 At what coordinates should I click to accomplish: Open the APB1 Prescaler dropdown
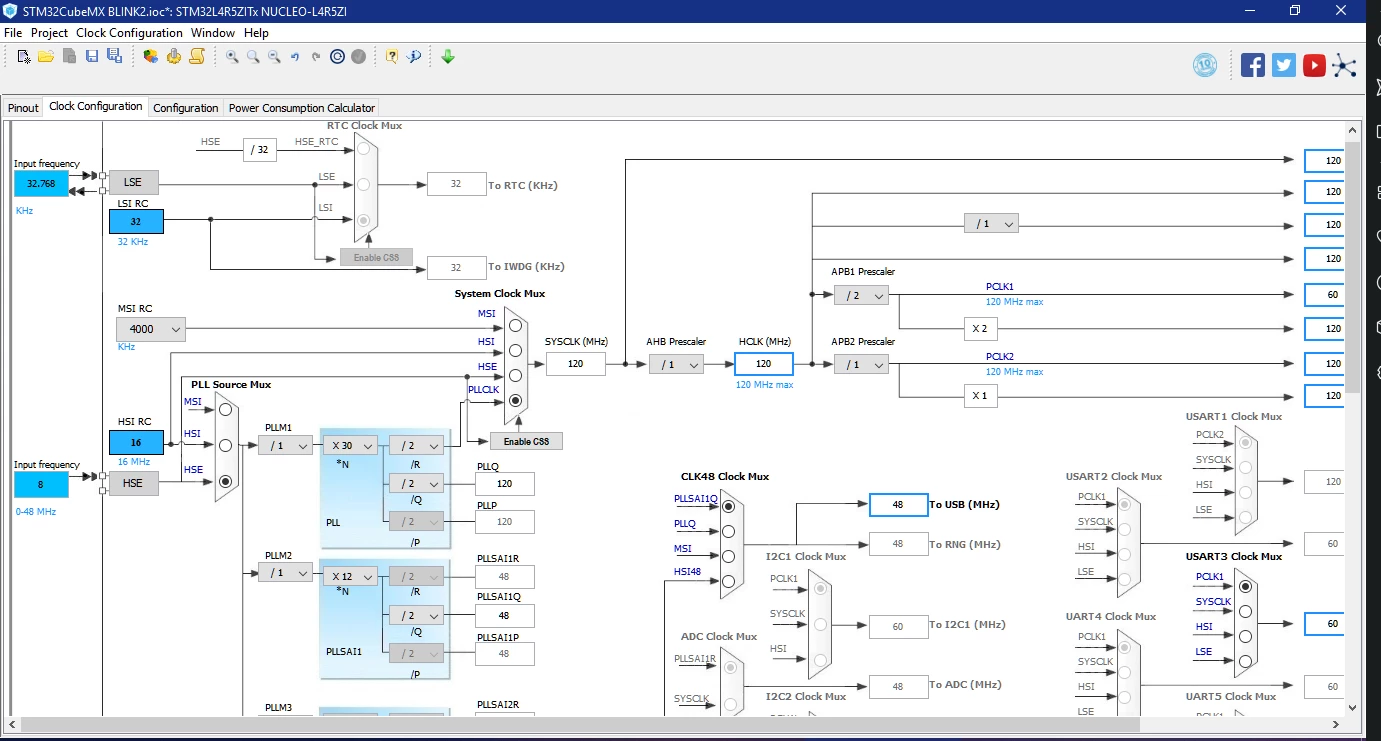pos(861,295)
